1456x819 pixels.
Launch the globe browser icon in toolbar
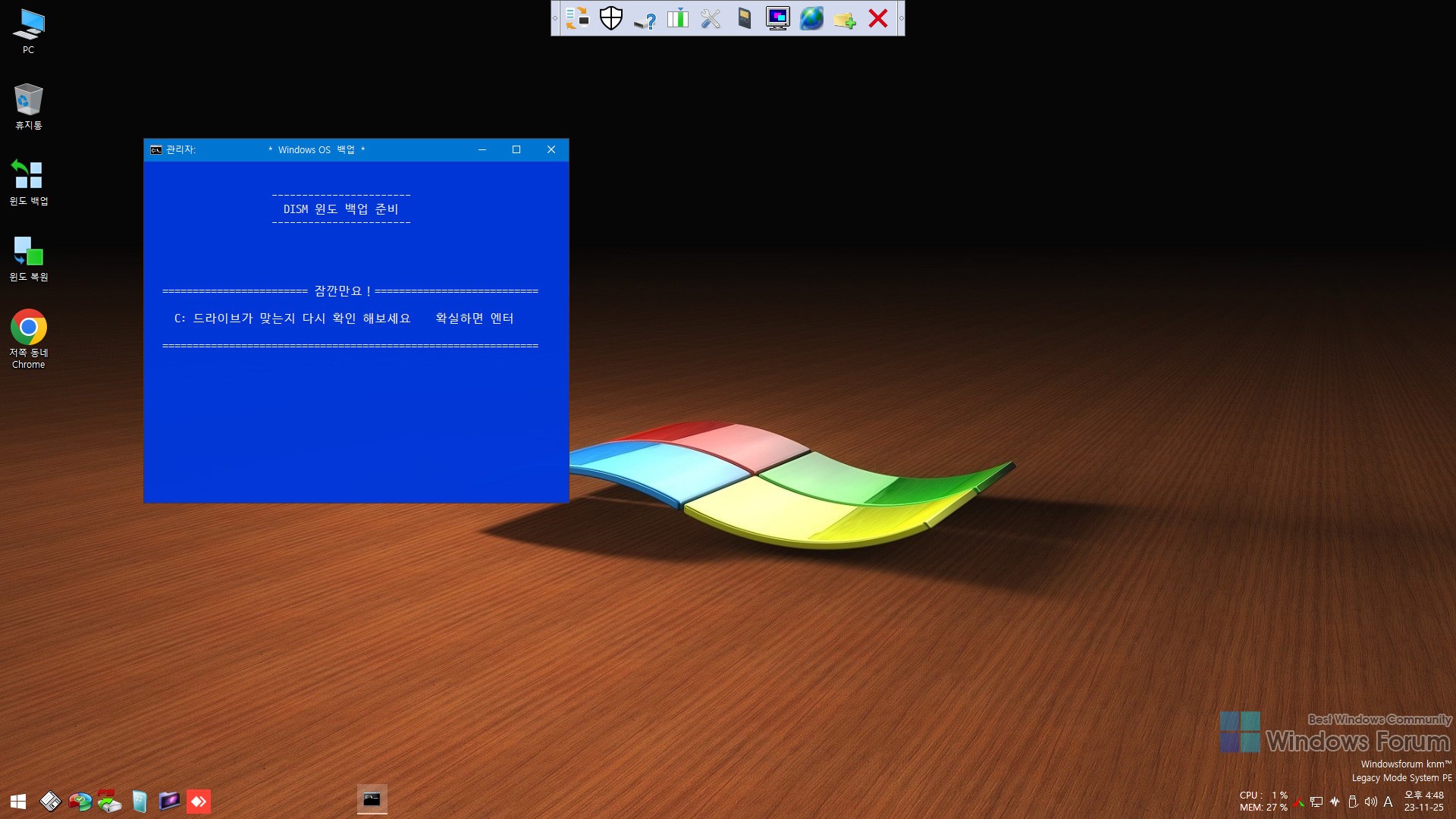click(811, 18)
